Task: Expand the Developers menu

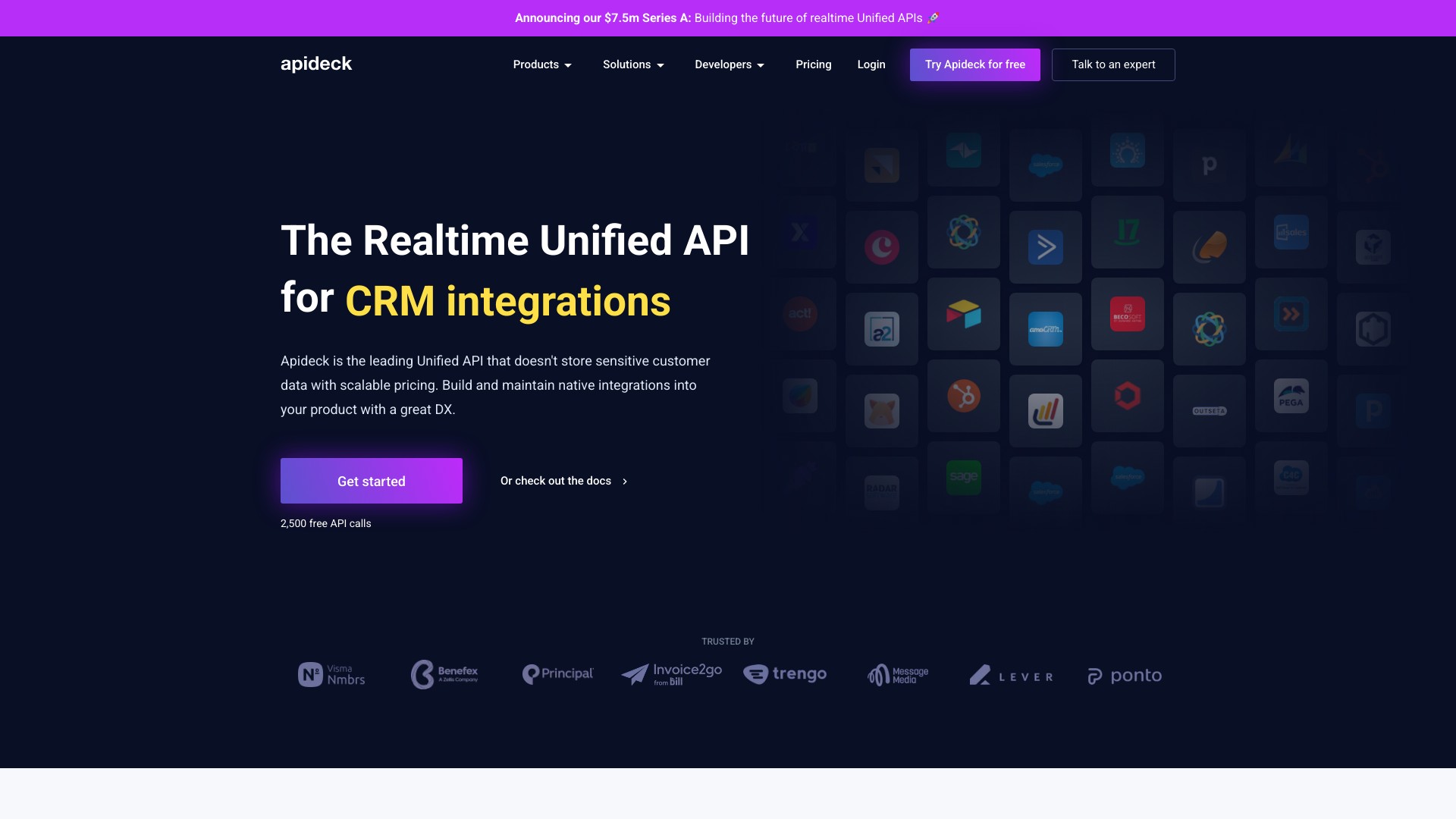Action: click(730, 64)
